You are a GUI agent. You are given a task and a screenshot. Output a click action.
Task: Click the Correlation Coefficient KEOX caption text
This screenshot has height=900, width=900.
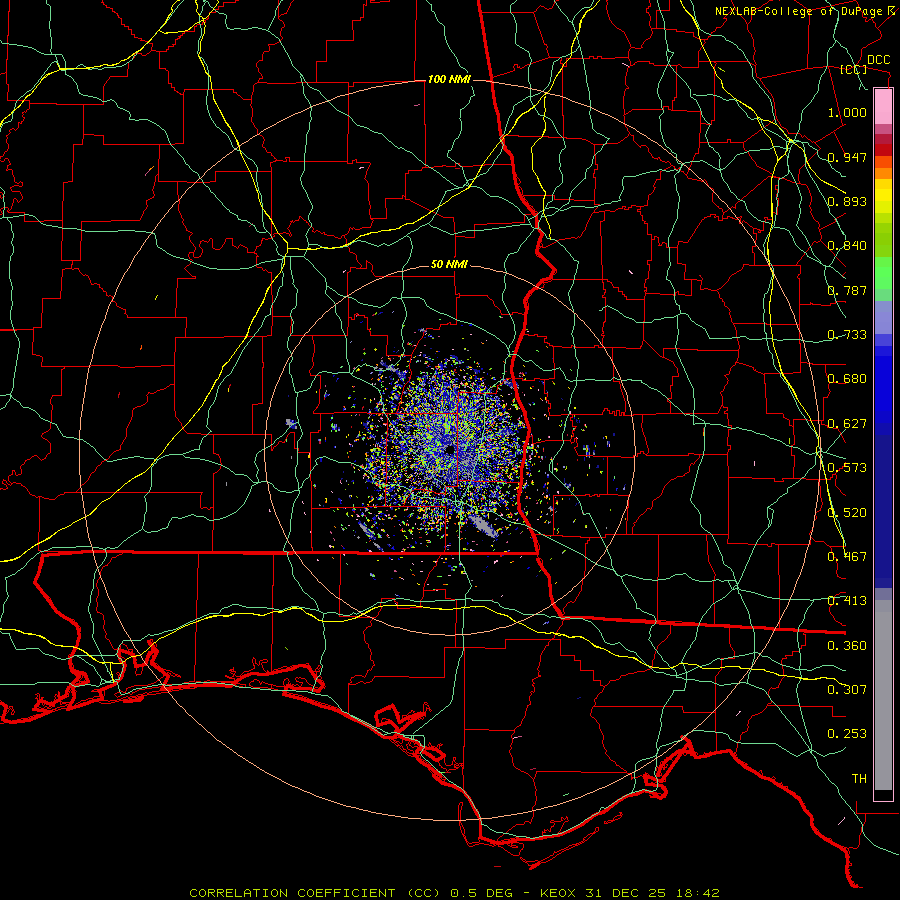pos(454,893)
